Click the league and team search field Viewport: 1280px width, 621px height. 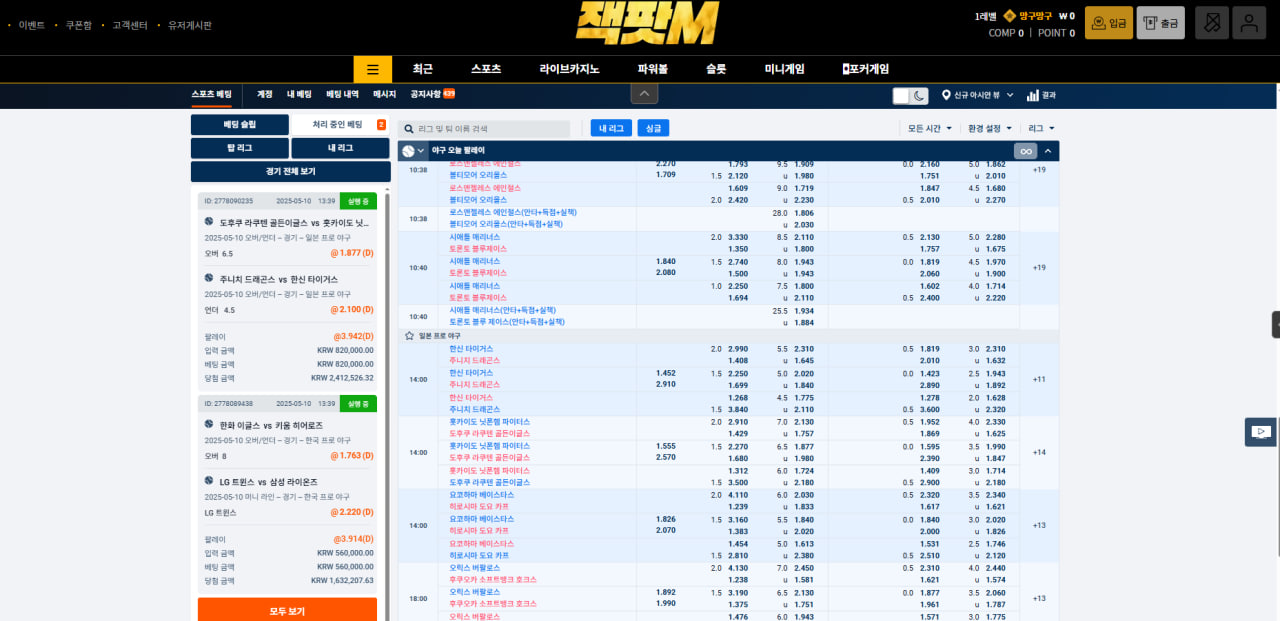[490, 129]
